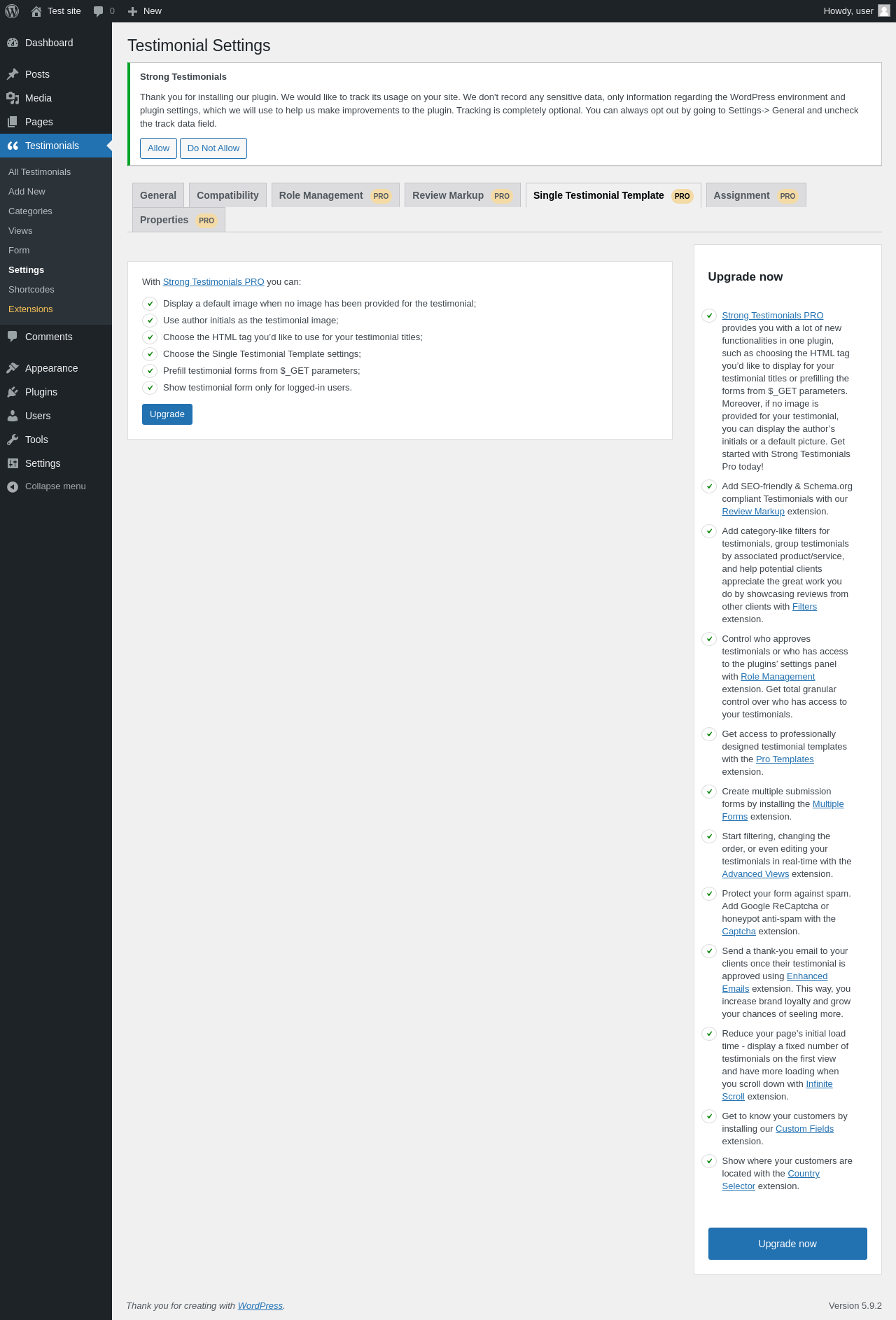Click 'Use author initials as the testimonial image' text
Screen dimensions: 896x1320
coord(251,321)
